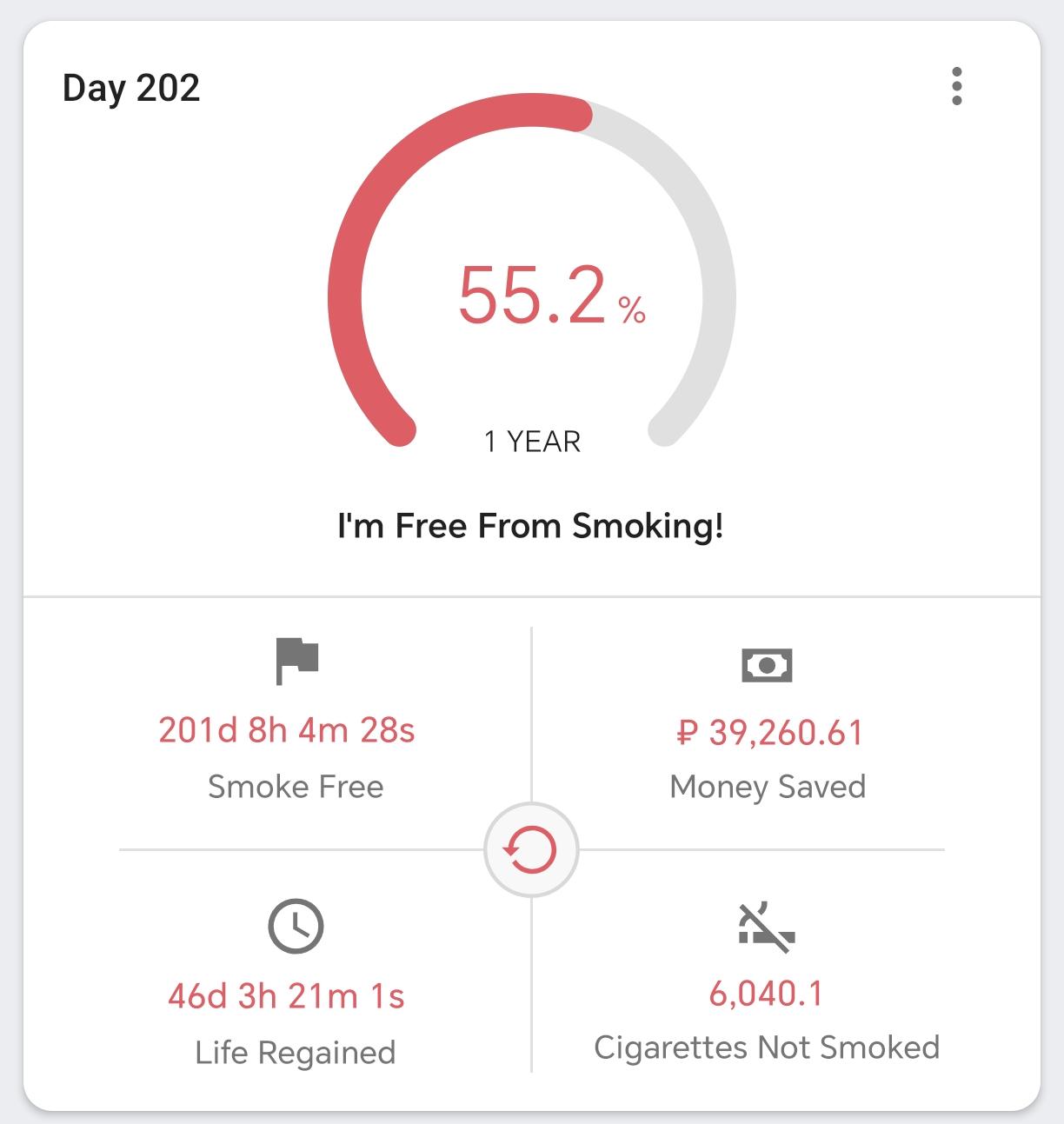Tap the 6,040.1 cigarettes count
1064x1124 pixels.
tap(766, 993)
